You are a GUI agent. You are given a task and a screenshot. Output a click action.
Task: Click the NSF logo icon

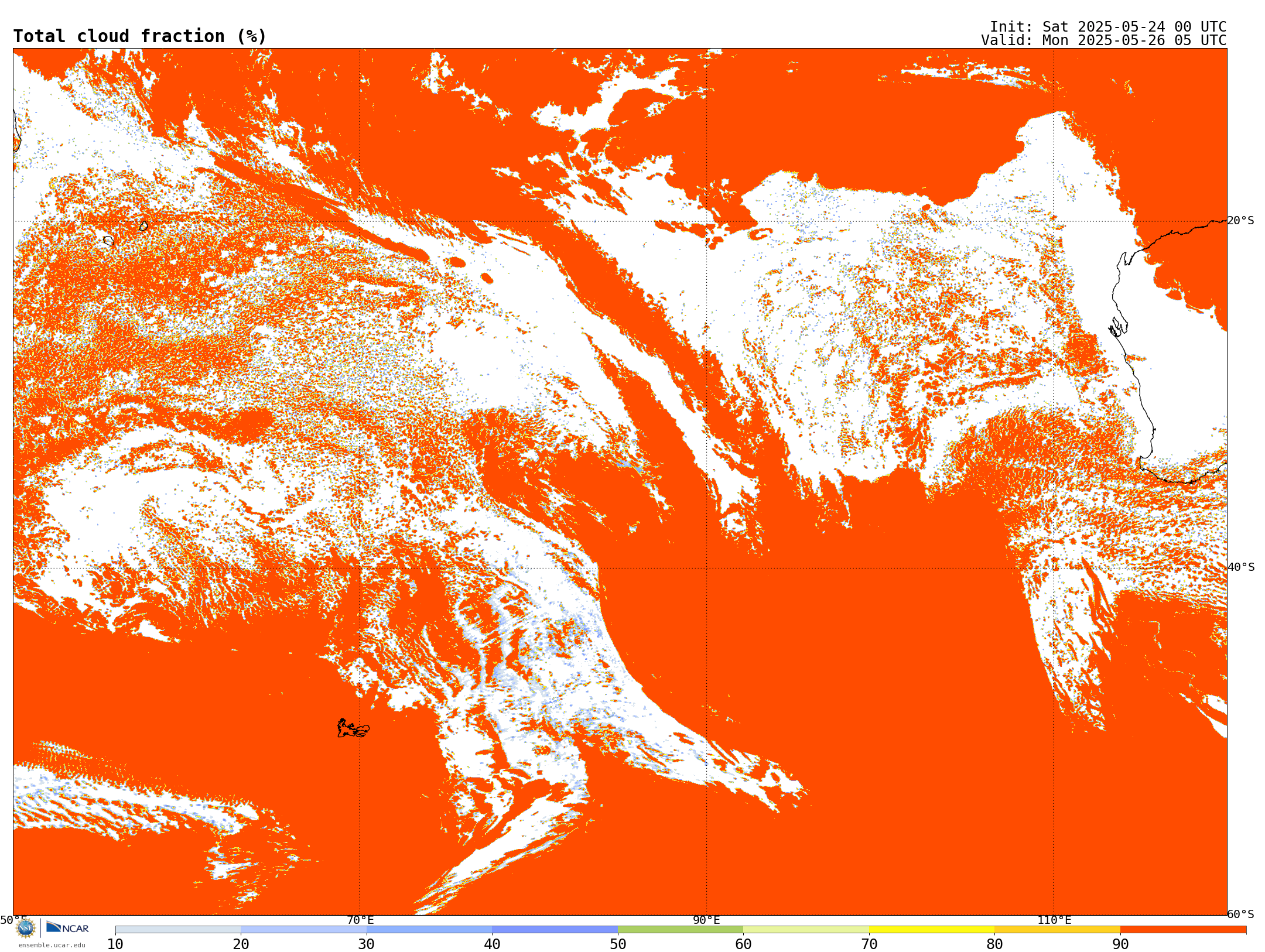point(26,928)
